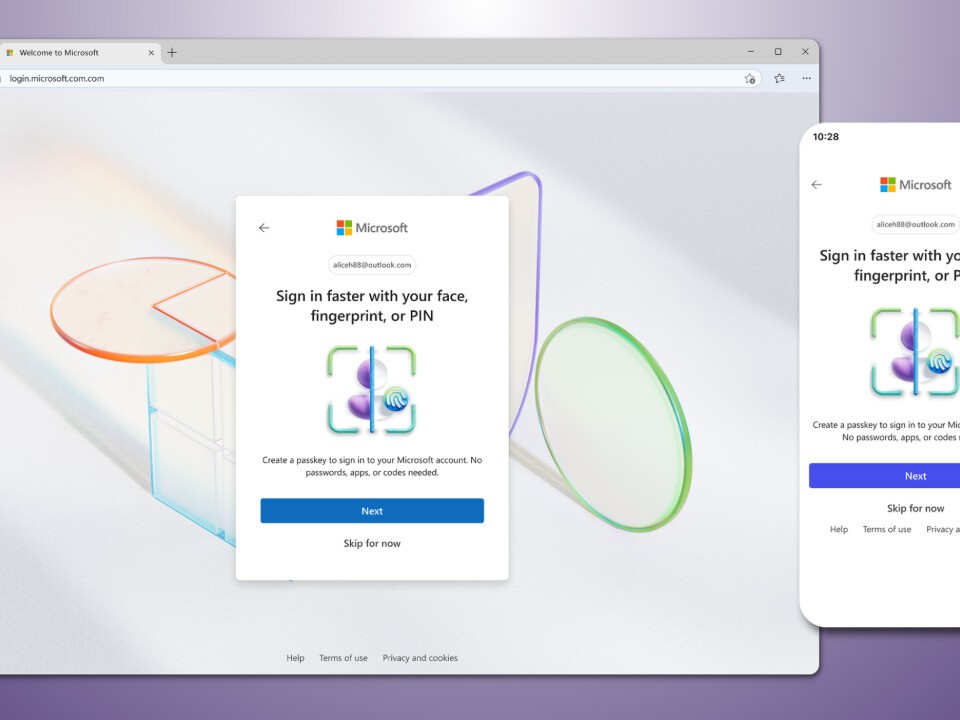Tap the back arrow on the phone screen
Image resolution: width=960 pixels, height=720 pixels.
[x=817, y=185]
